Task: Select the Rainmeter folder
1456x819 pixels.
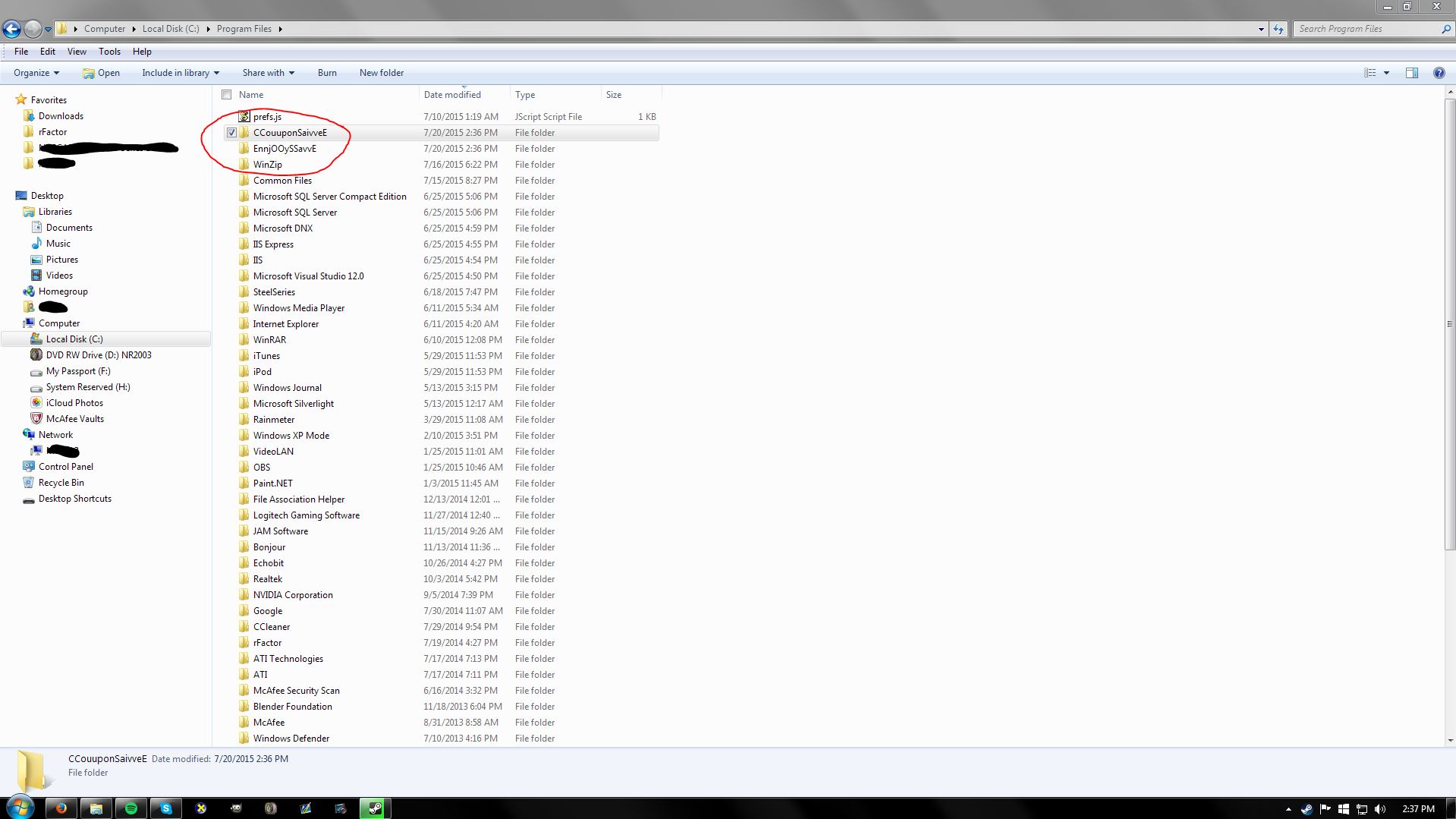Action: (274, 420)
